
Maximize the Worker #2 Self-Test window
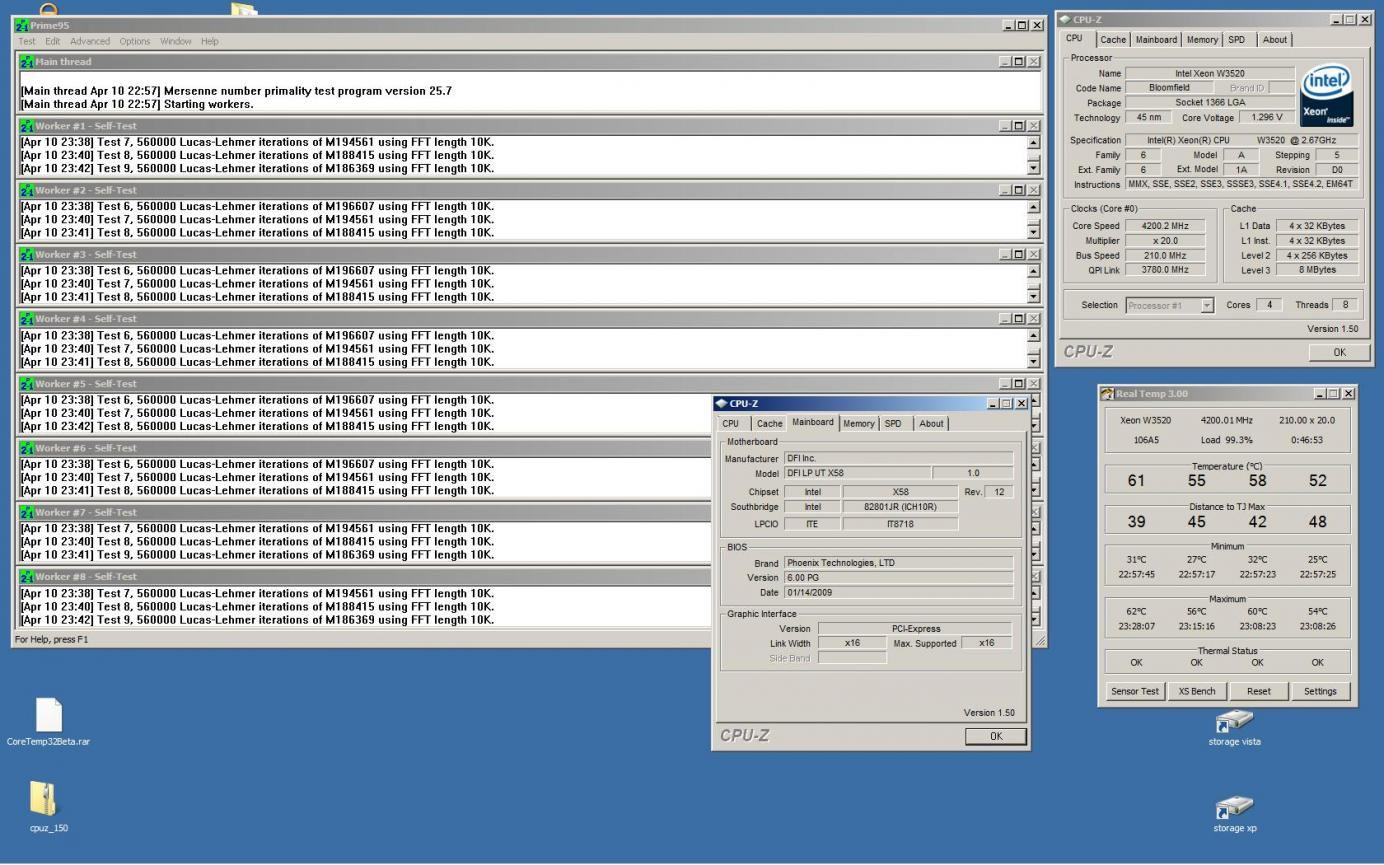tap(1019, 190)
